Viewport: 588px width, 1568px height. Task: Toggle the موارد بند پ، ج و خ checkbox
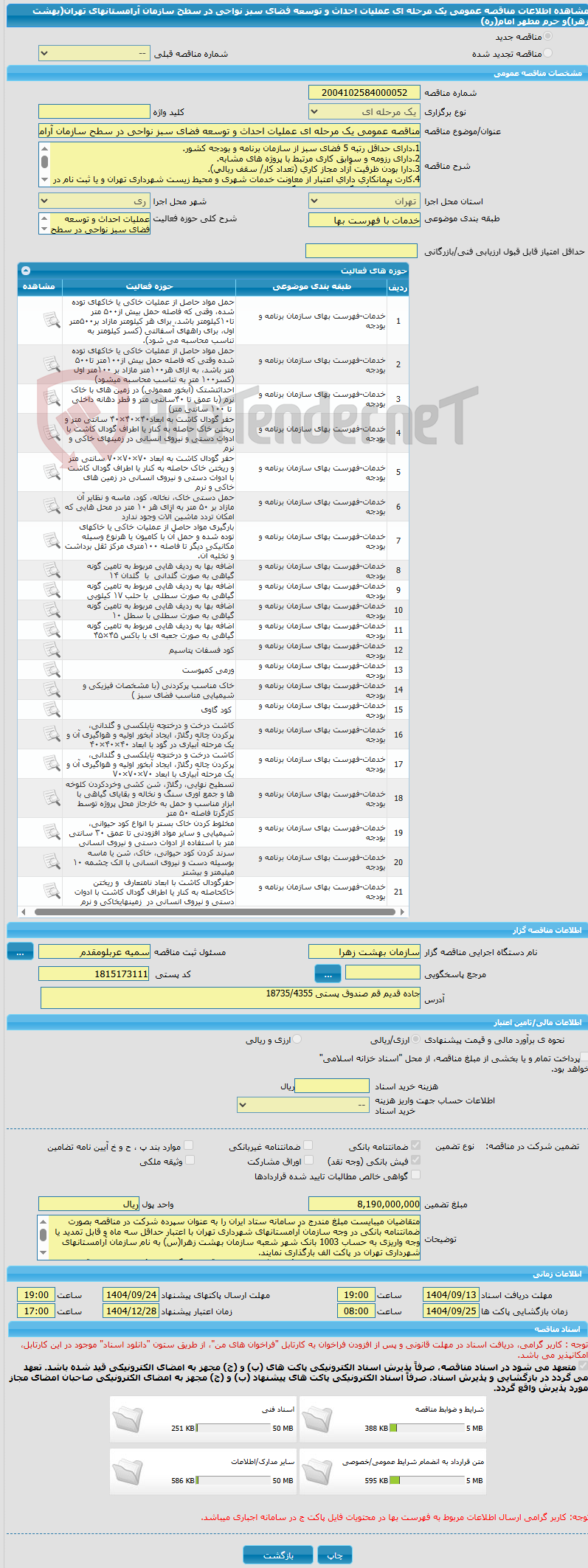[x=190, y=1145]
